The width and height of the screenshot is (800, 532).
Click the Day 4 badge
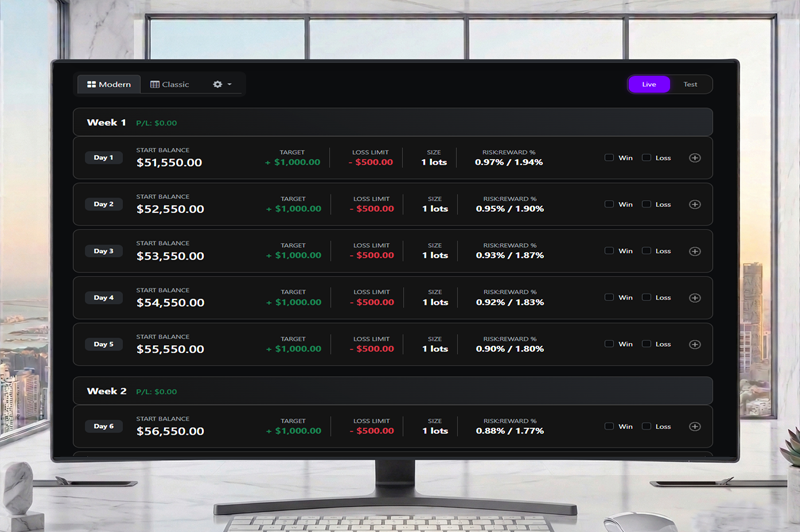(x=104, y=297)
